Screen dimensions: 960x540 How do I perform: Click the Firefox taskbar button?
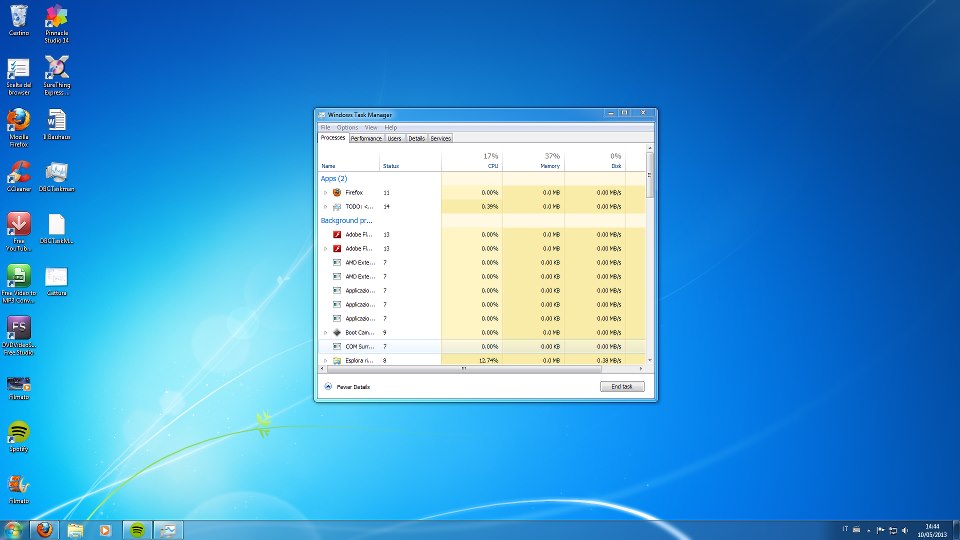pyautogui.click(x=44, y=530)
